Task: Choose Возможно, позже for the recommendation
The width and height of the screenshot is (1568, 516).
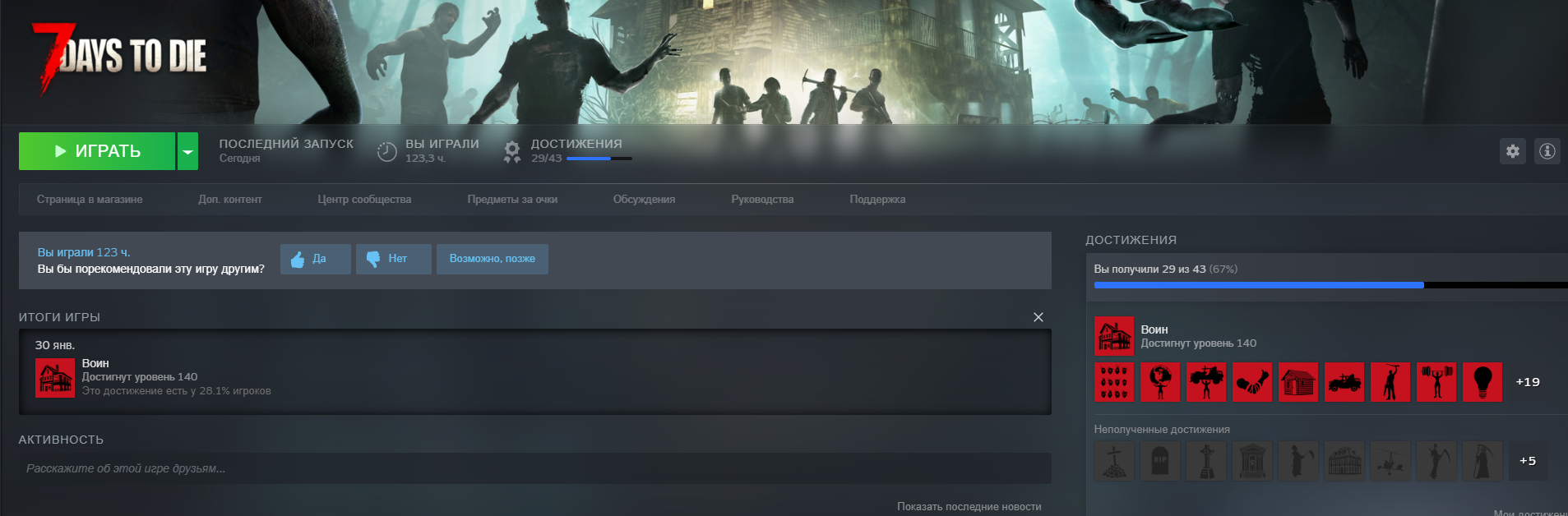Action: pyautogui.click(x=493, y=259)
